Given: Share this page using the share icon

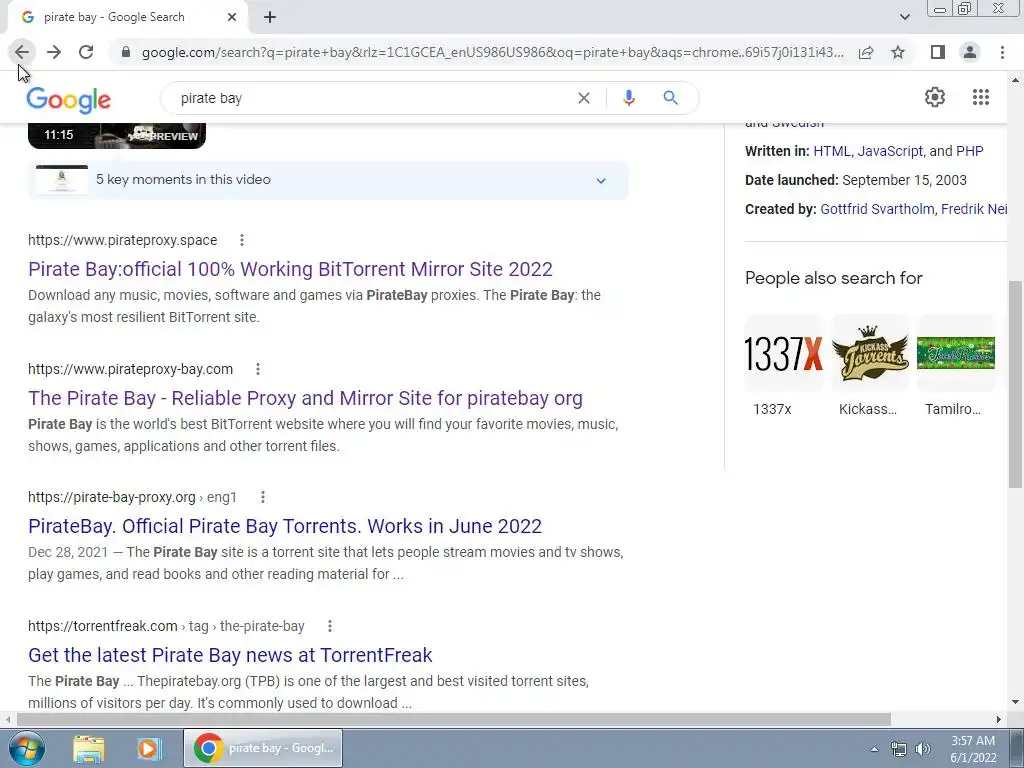Looking at the screenshot, I should (x=866, y=52).
